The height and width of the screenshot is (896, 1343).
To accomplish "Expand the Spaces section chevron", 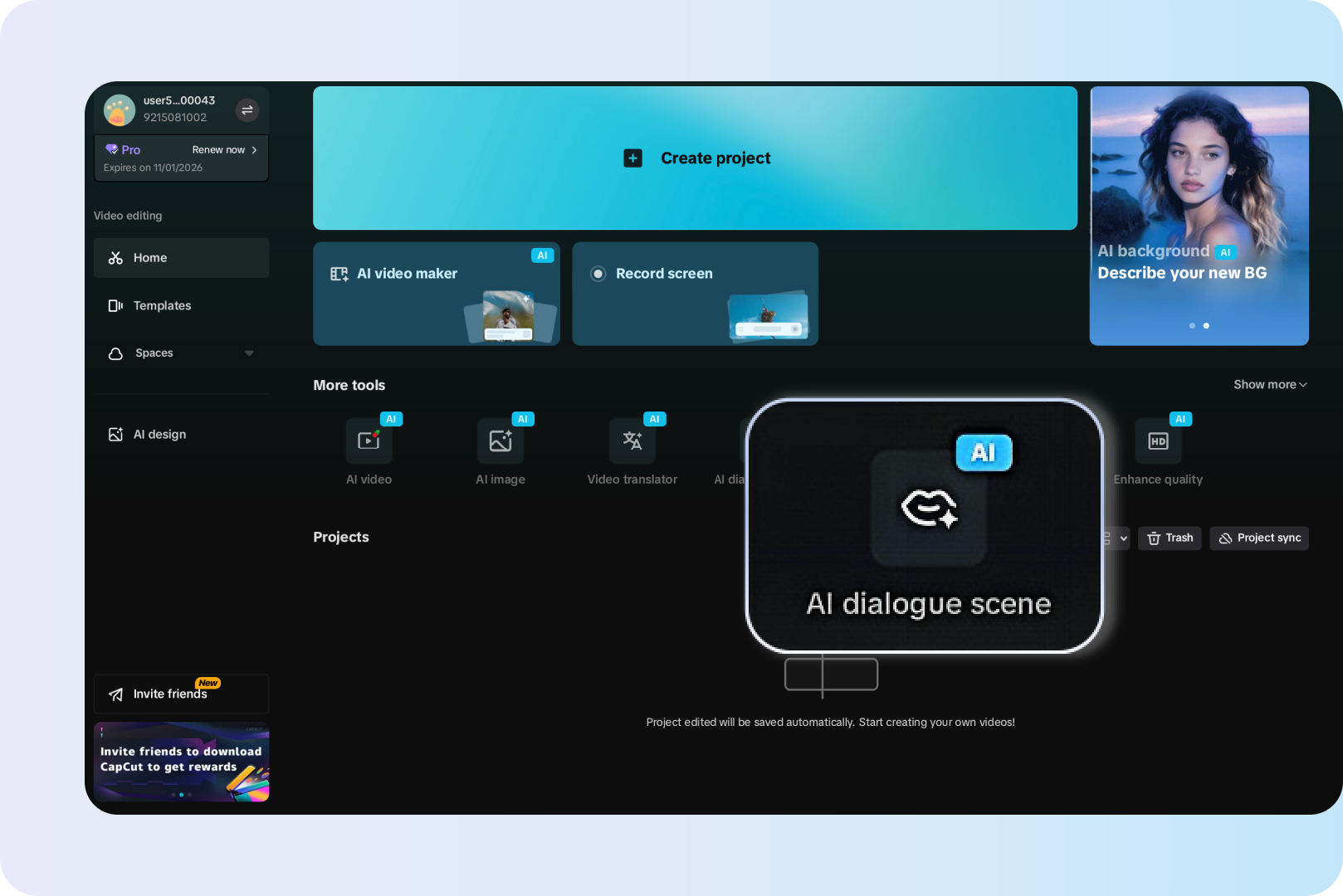I will pos(250,353).
